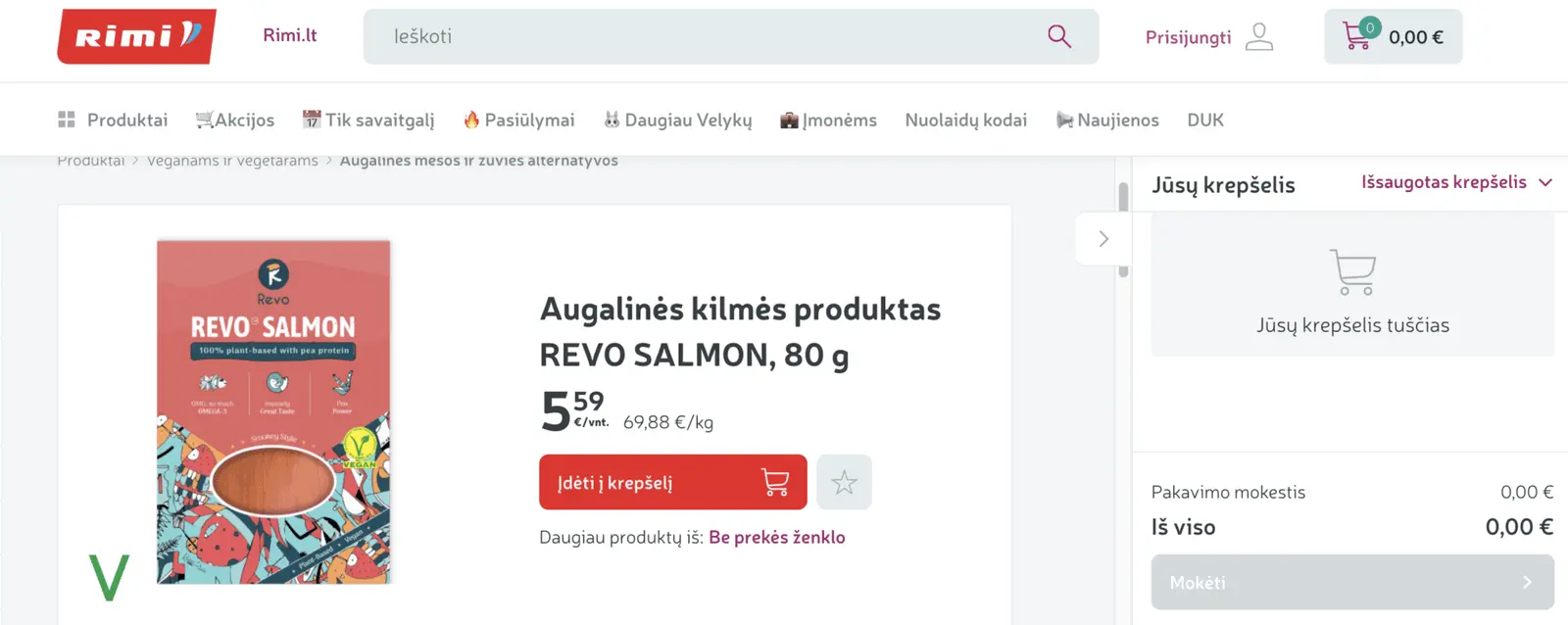Click the Tik savaitgalį calendar icon
Screen dimensions: 1568x625
(x=312, y=120)
